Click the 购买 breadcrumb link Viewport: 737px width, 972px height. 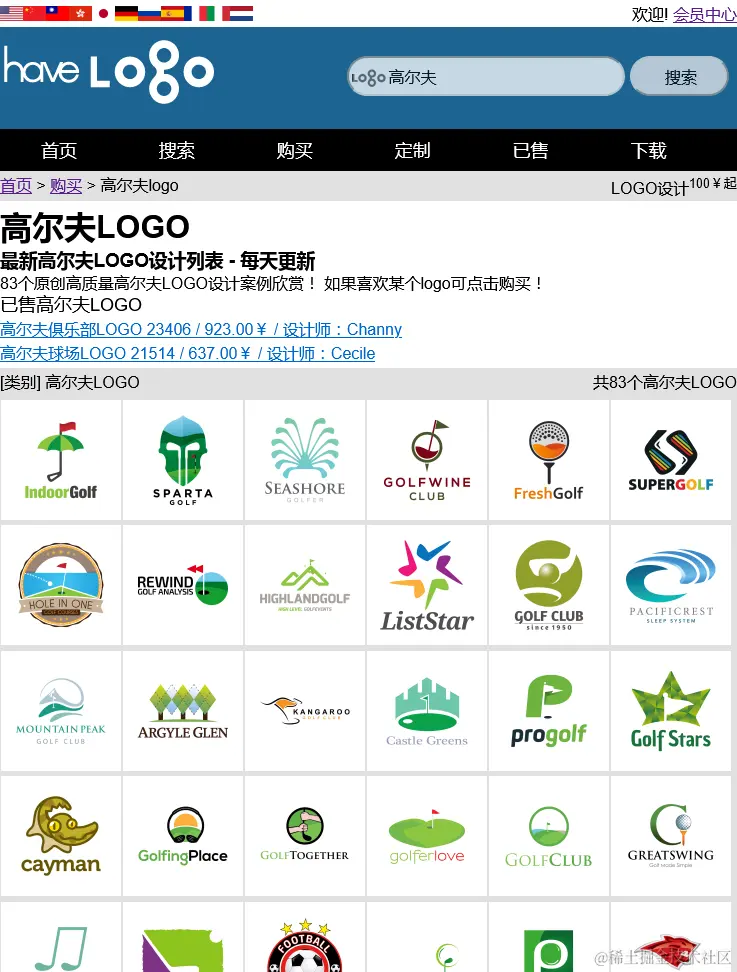[x=66, y=185]
